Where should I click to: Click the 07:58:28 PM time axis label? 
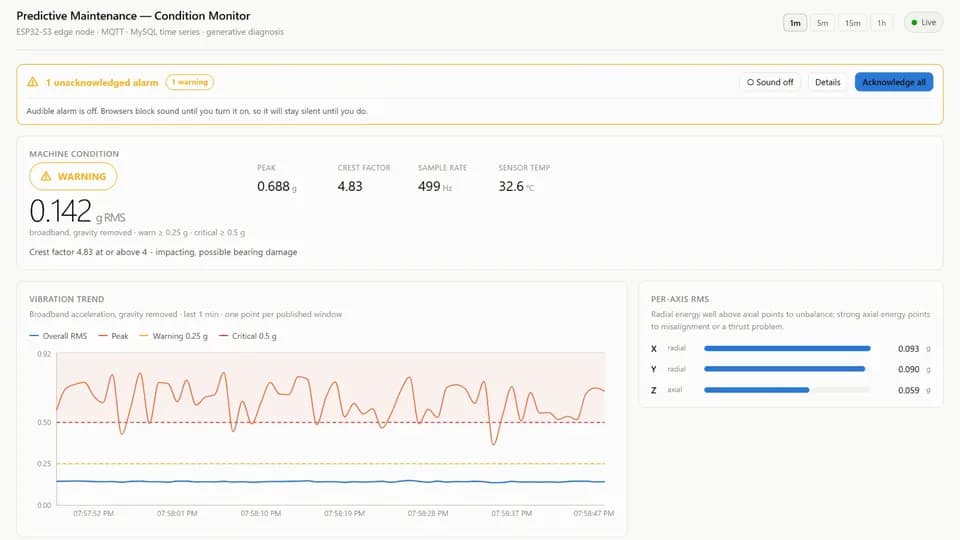point(428,514)
